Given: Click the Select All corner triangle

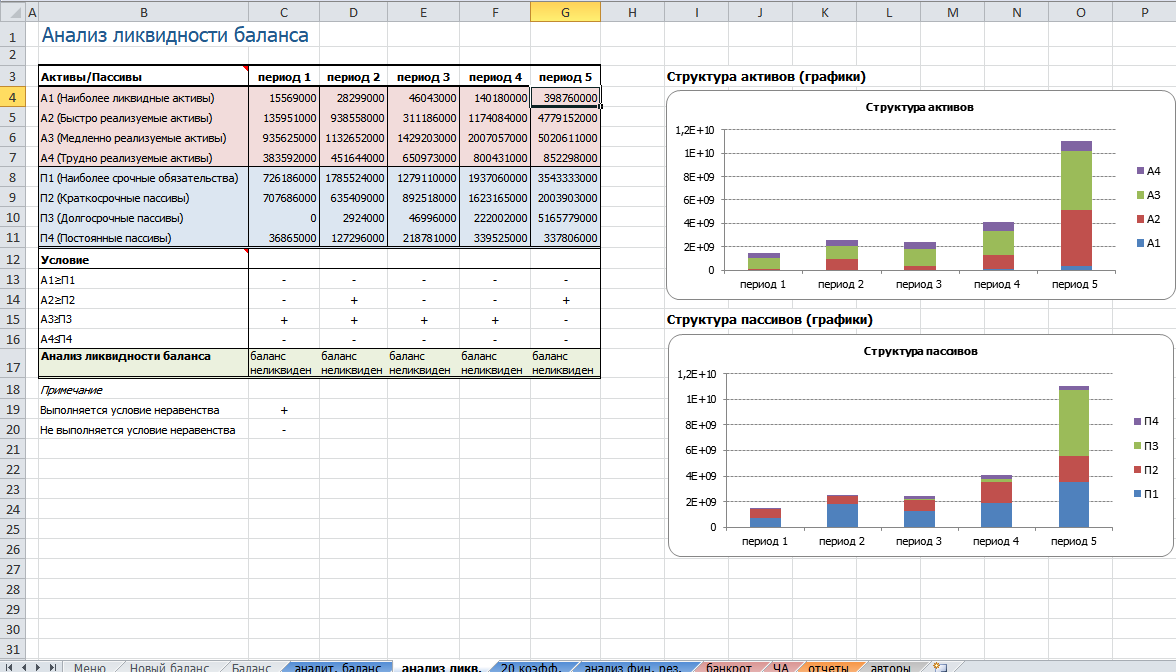Looking at the screenshot, I should (13, 12).
